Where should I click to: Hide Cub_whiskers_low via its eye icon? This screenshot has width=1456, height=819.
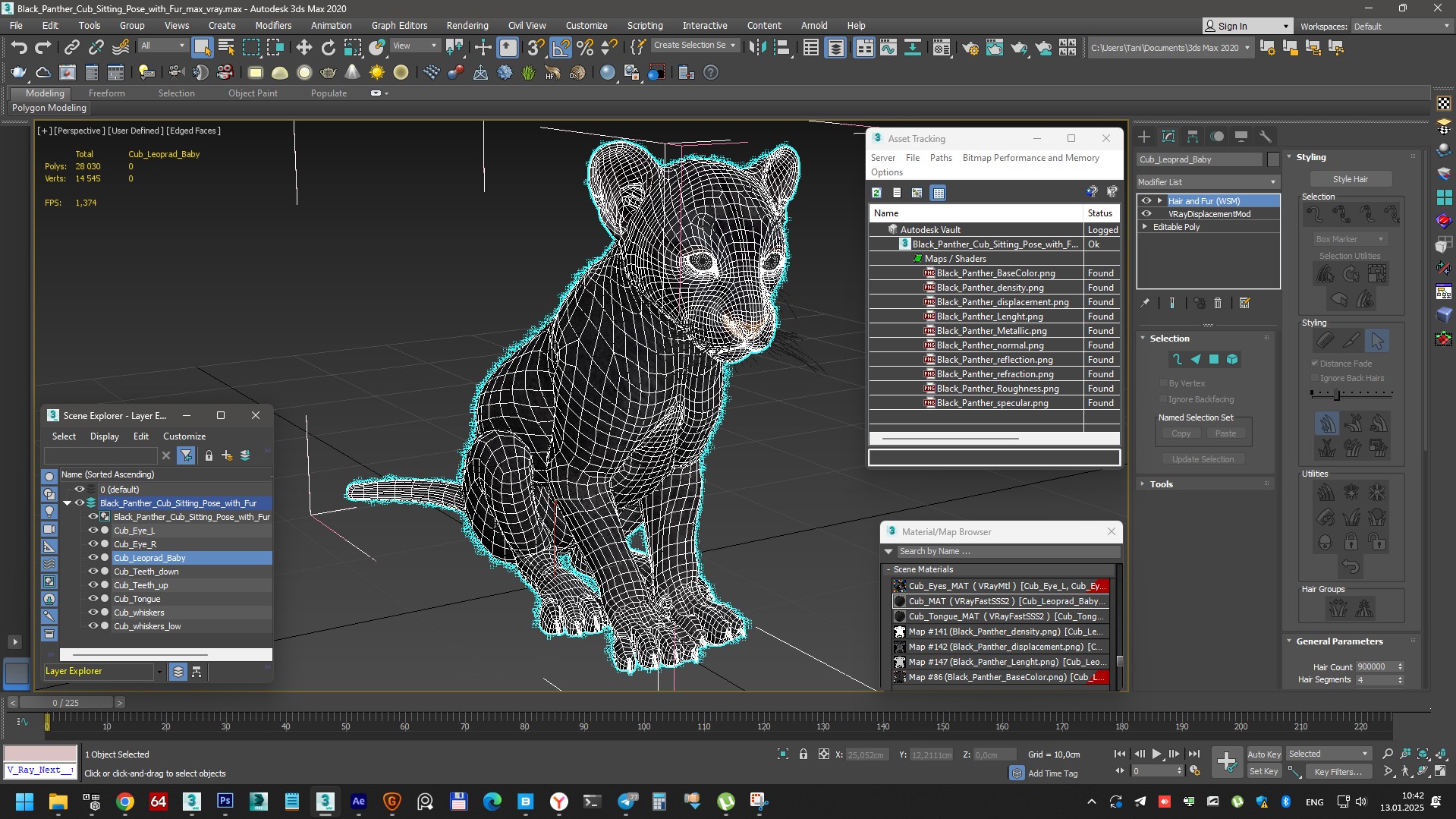tap(93, 626)
